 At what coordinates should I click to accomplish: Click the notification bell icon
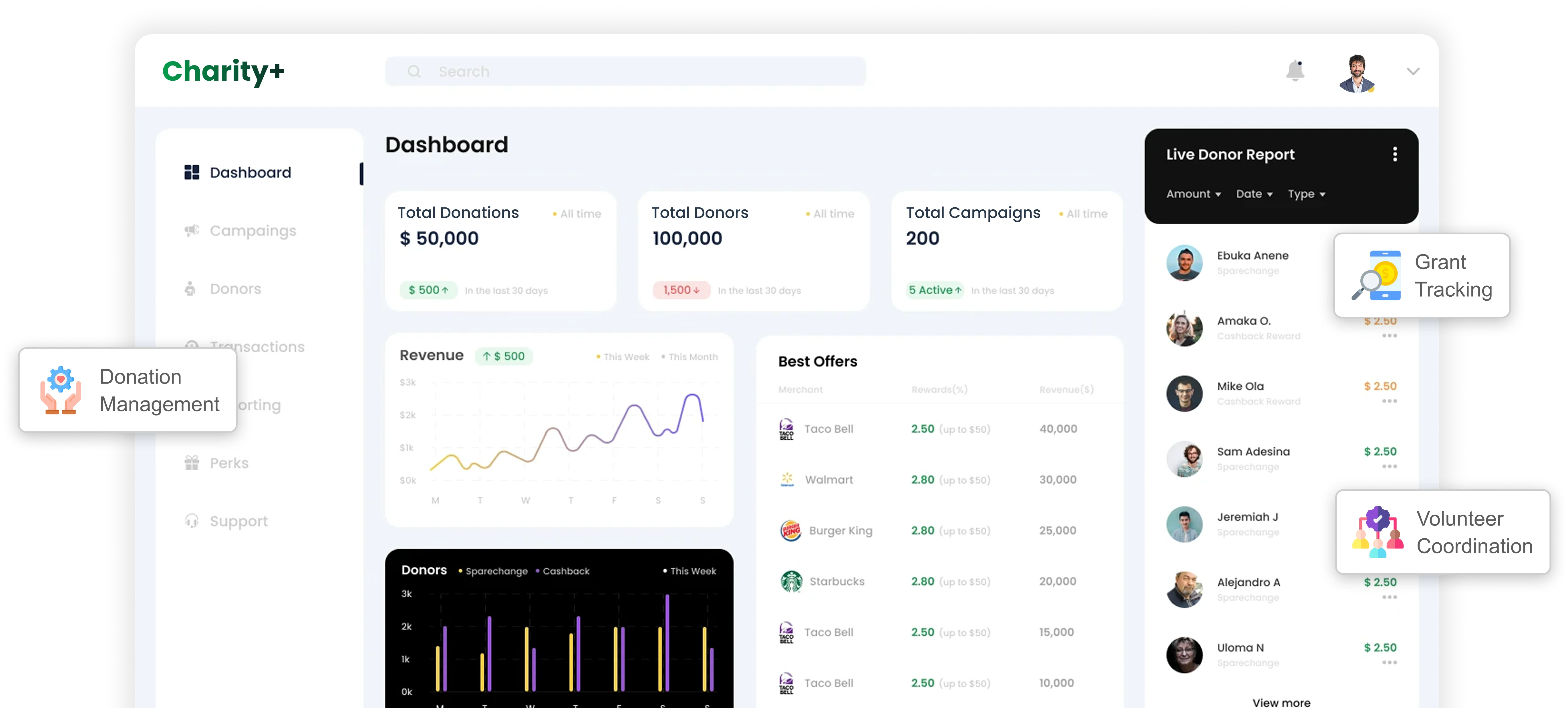point(1295,71)
